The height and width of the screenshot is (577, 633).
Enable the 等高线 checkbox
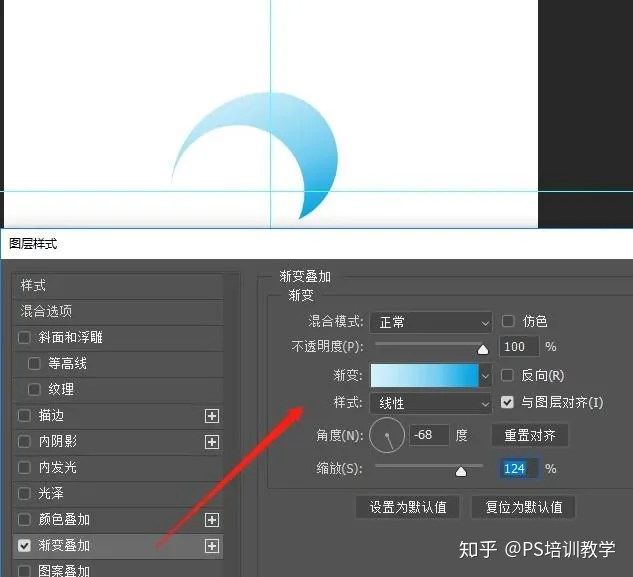click(x=34, y=363)
